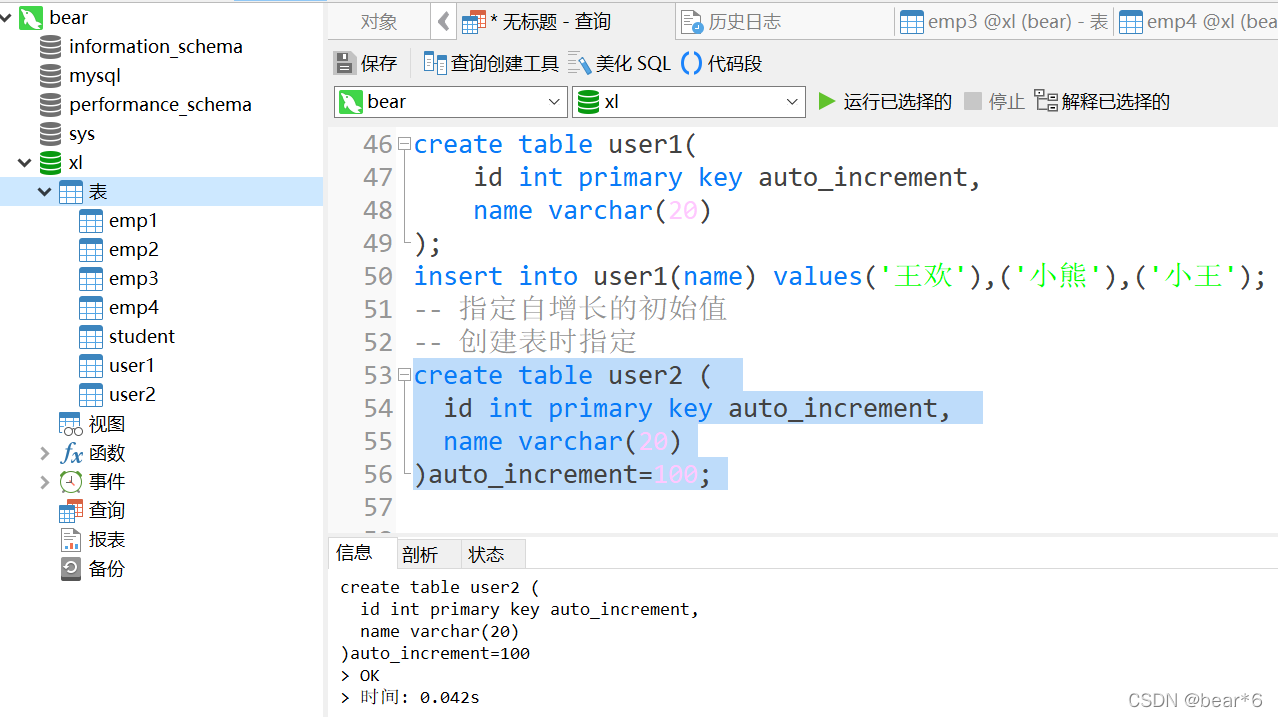Collapse the xl database node
Viewport: 1278px width, 717px height.
pyautogui.click(x=24, y=163)
